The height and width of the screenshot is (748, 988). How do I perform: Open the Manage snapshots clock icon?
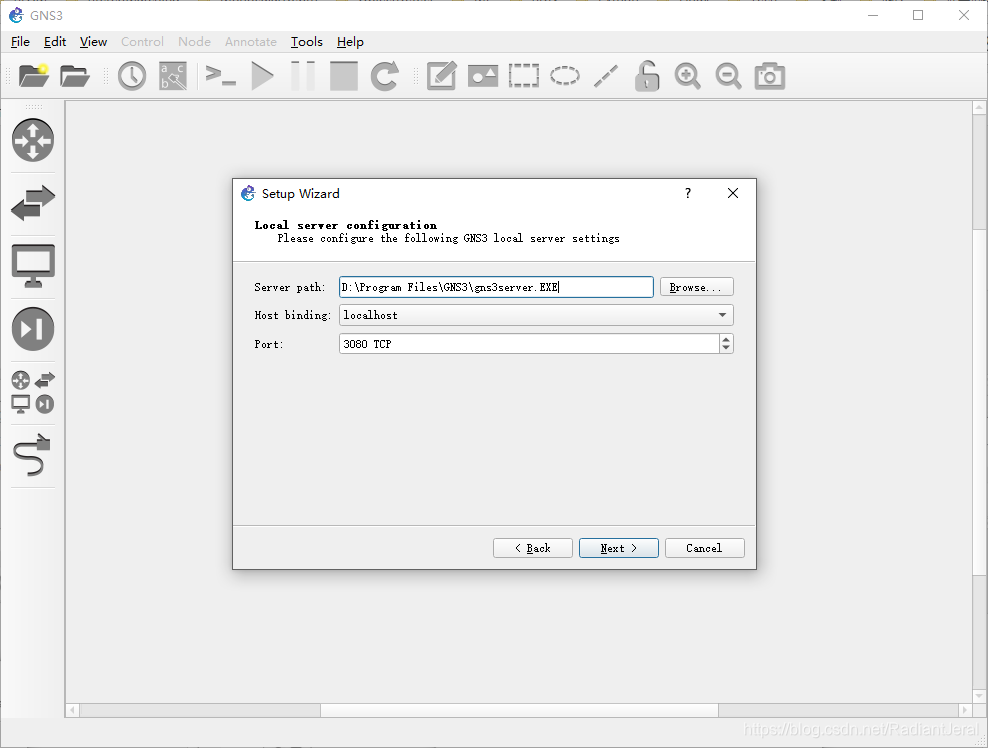pos(132,76)
